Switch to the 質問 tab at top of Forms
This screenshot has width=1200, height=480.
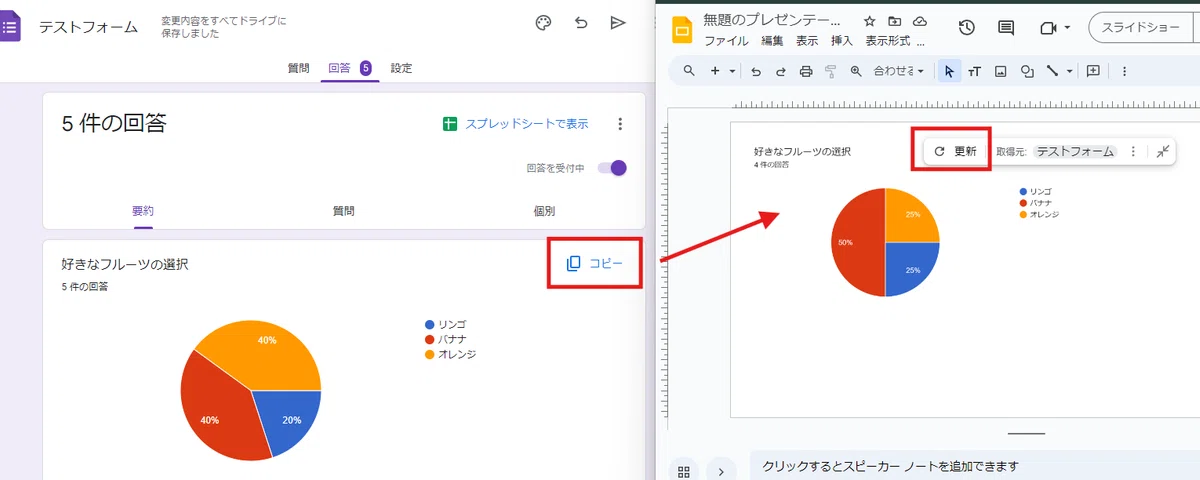298,68
